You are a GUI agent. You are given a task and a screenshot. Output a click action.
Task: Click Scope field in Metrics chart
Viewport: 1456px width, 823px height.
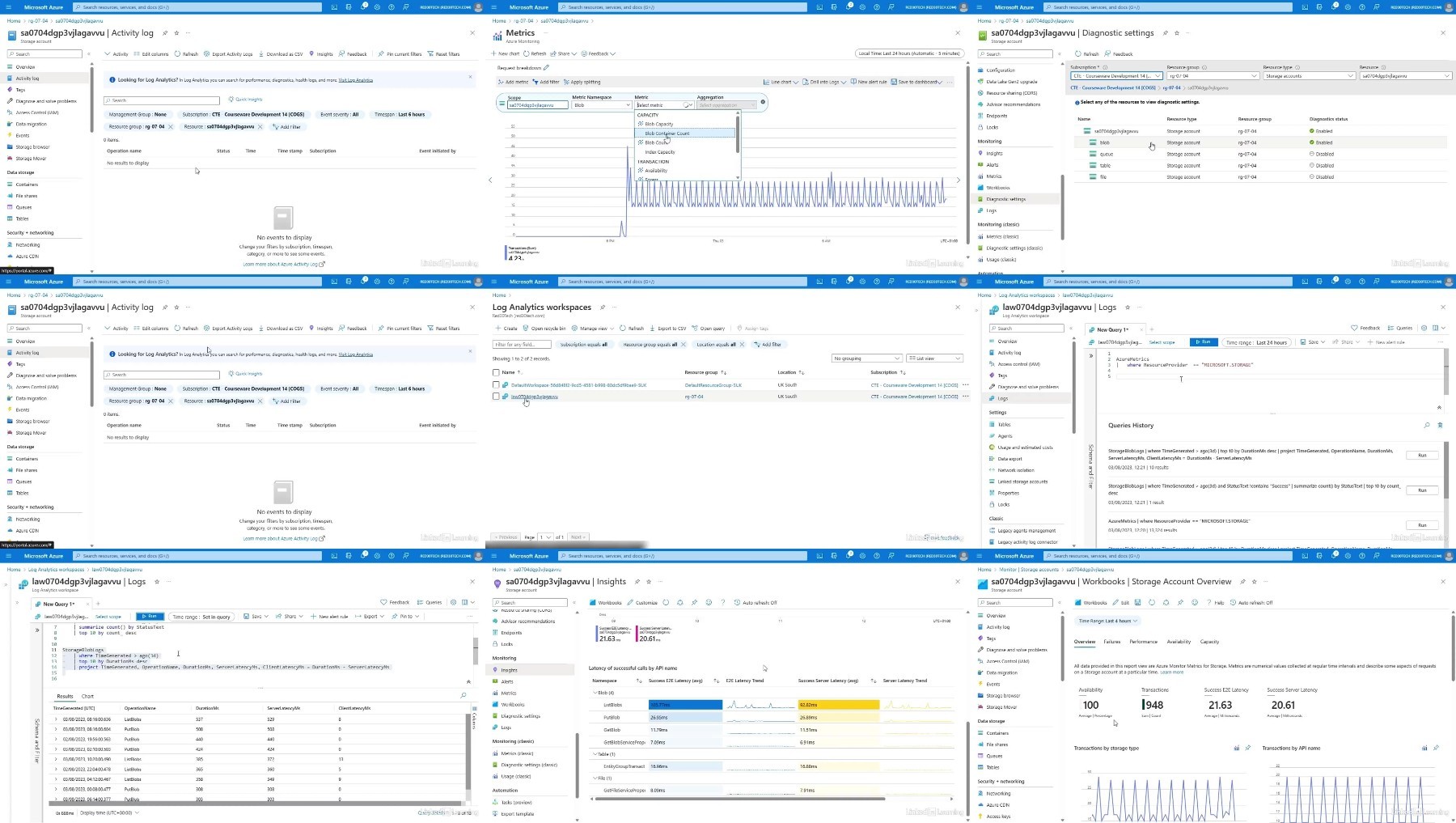point(538,105)
